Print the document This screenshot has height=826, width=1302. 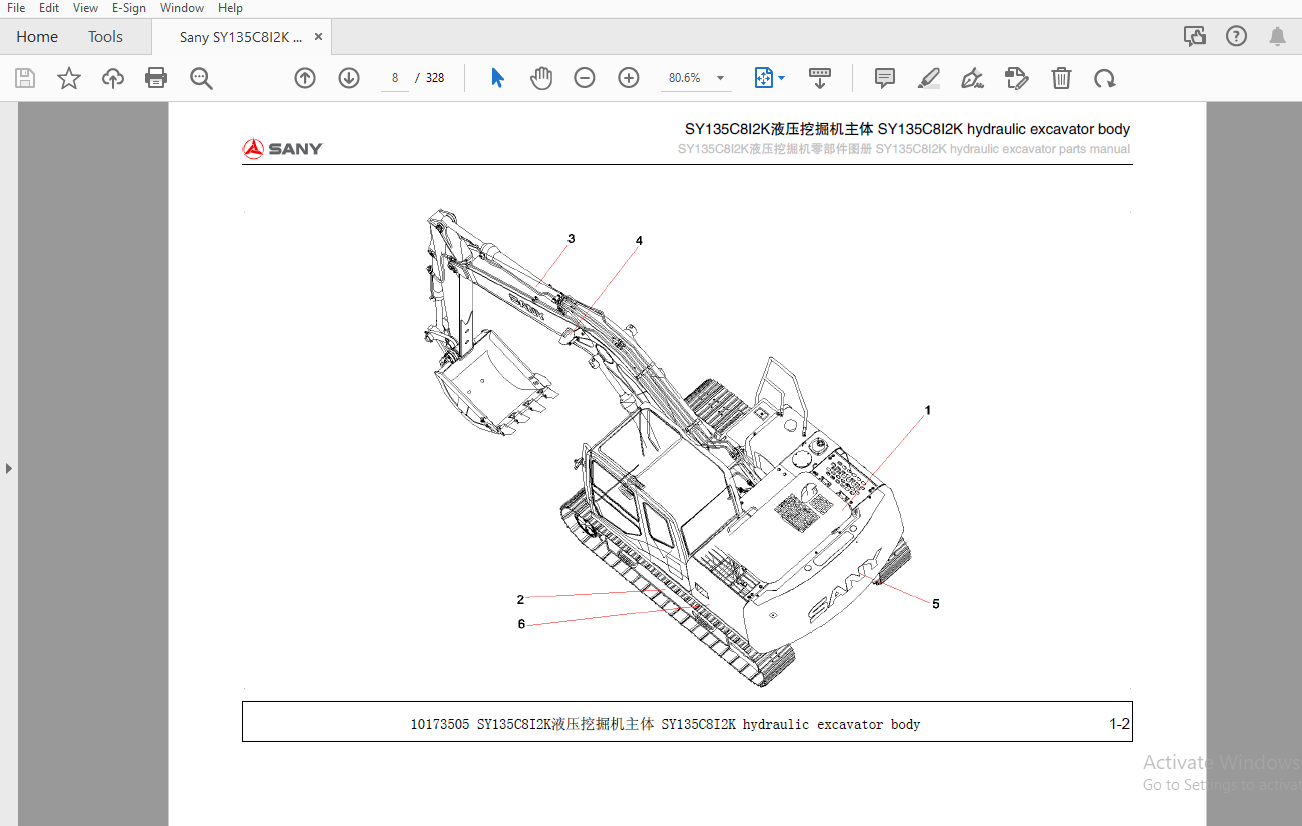coord(156,78)
